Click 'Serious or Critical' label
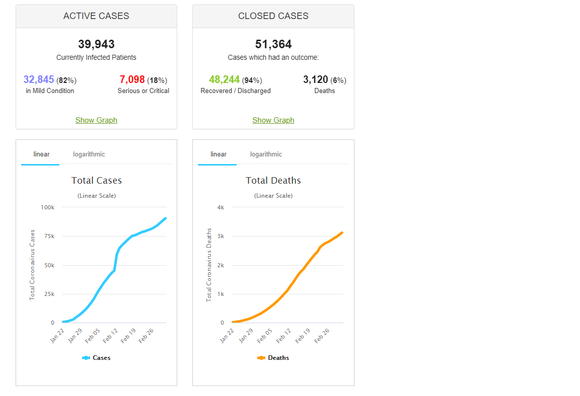 (144, 91)
